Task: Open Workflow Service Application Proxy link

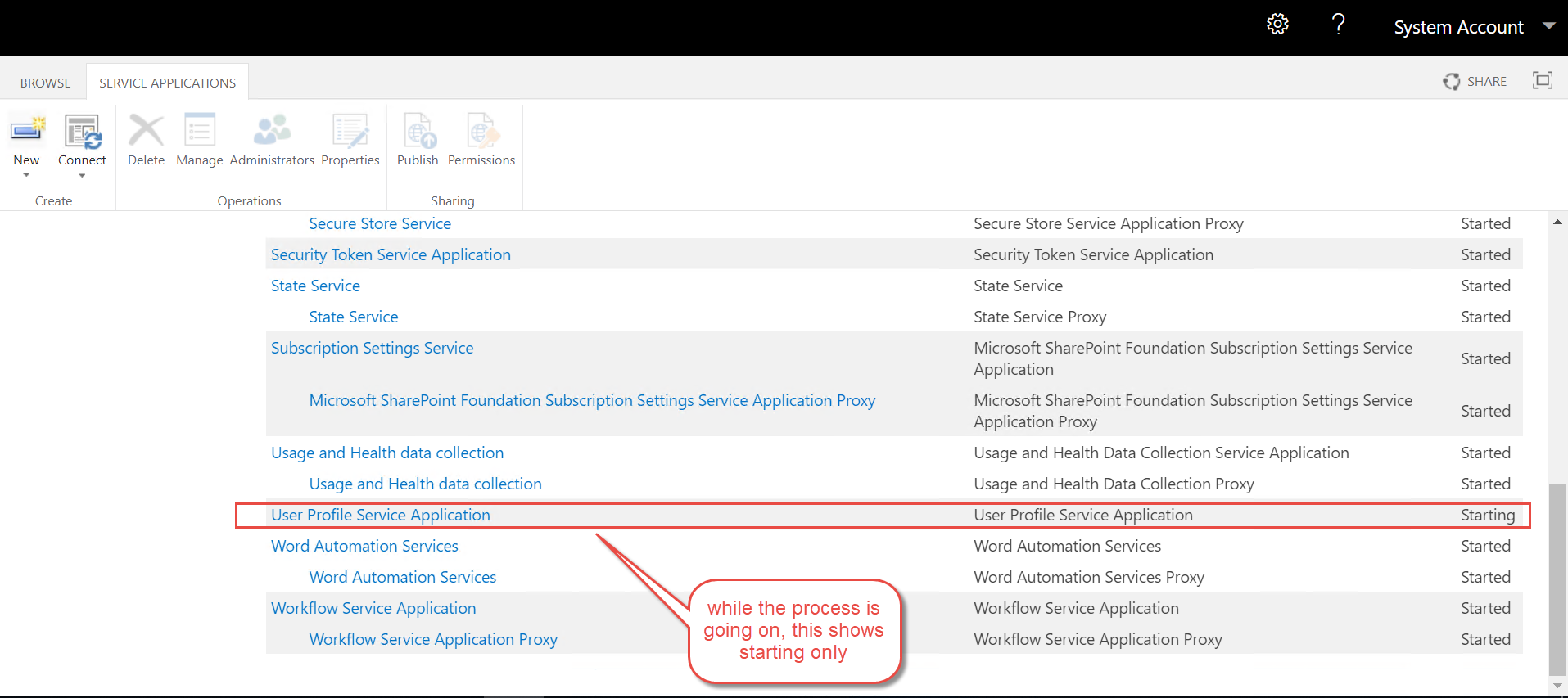Action: tap(433, 639)
